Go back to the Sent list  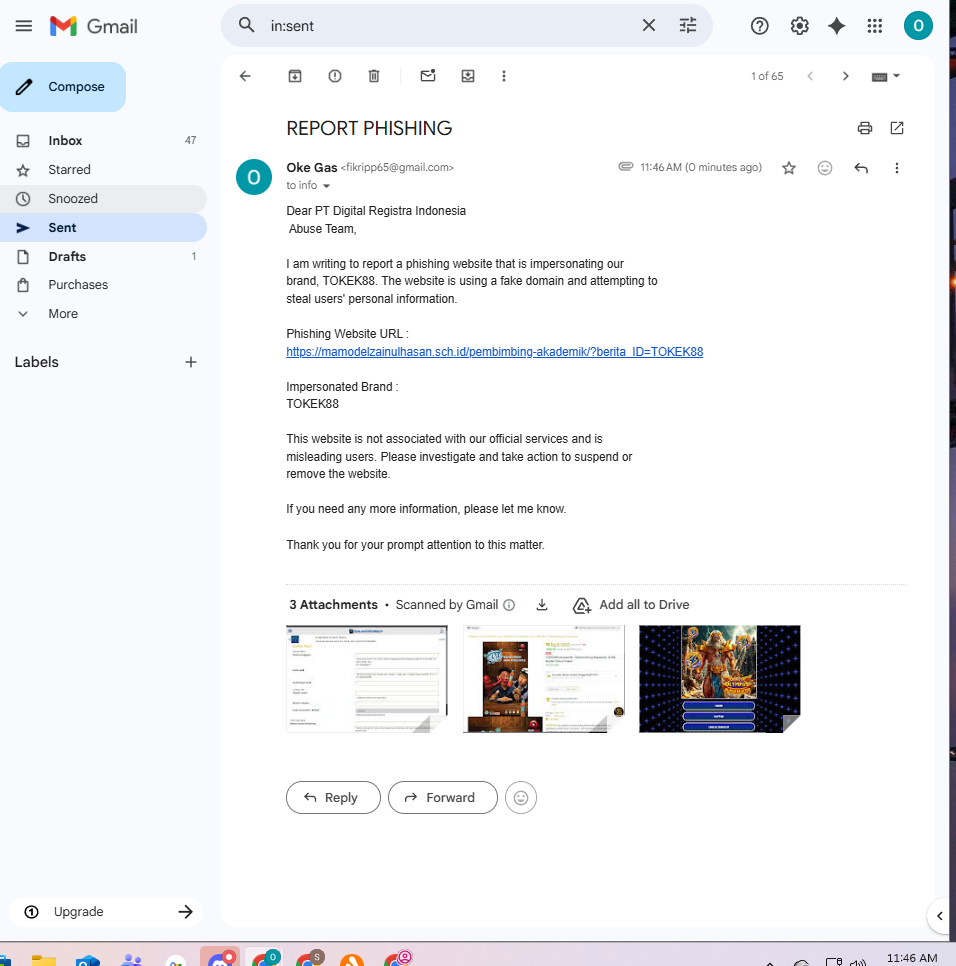tap(245, 76)
